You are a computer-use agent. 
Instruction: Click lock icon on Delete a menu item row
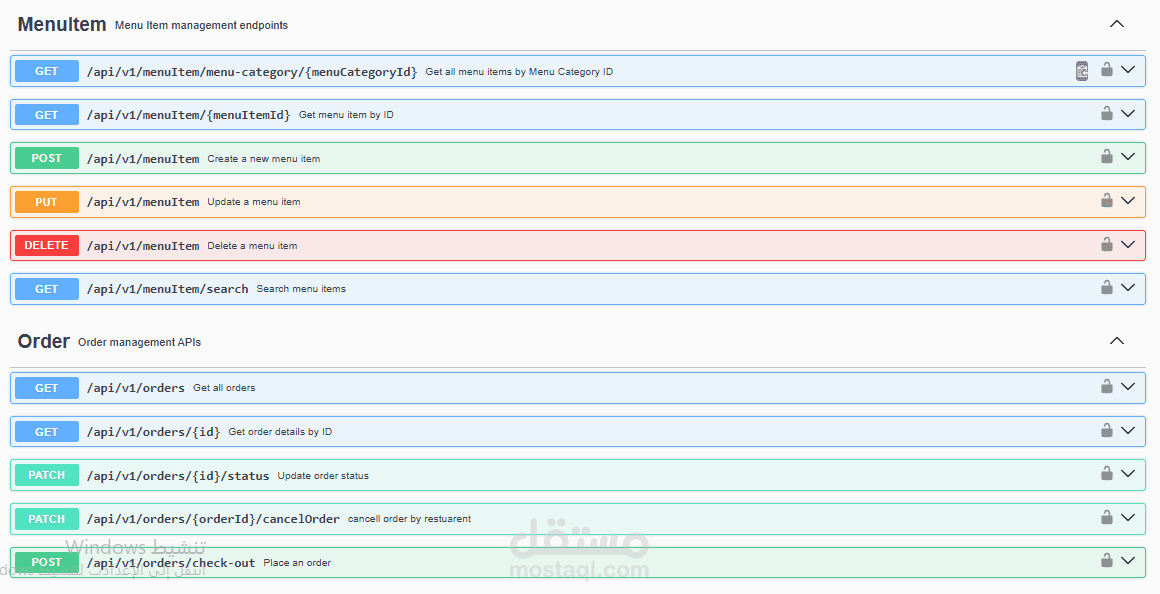pos(1107,243)
